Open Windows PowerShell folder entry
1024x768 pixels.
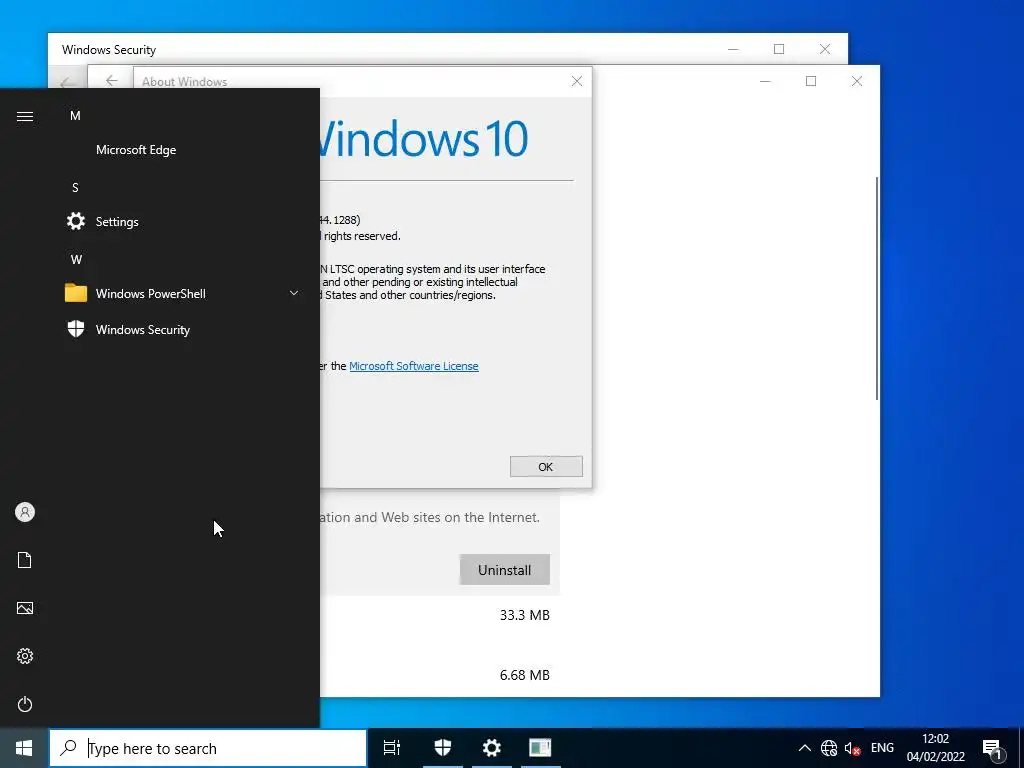[185, 294]
